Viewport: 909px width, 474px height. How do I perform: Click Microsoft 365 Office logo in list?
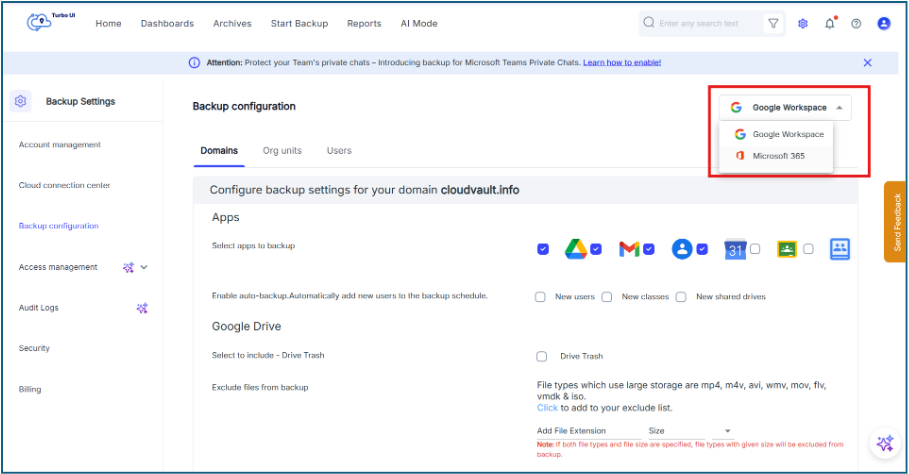click(x=740, y=155)
